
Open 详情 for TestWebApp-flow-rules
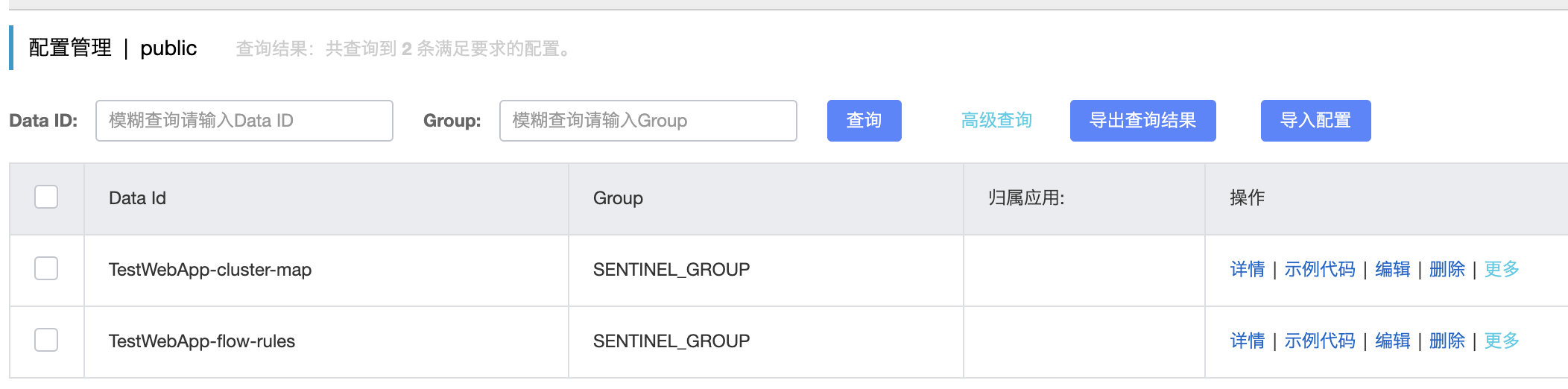[x=1247, y=341]
